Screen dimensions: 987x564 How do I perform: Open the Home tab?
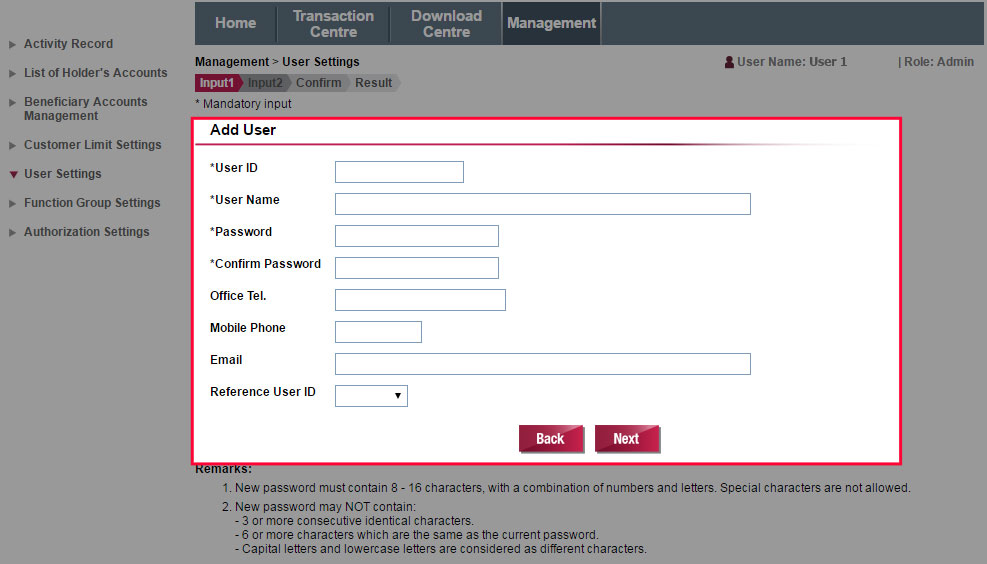235,23
